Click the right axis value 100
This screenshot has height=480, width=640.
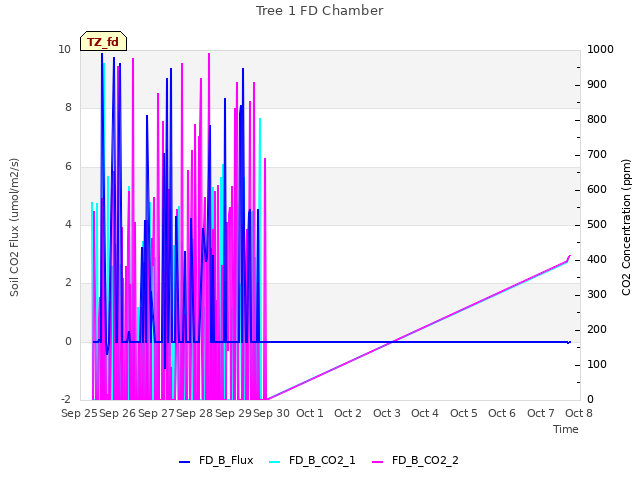597,365
